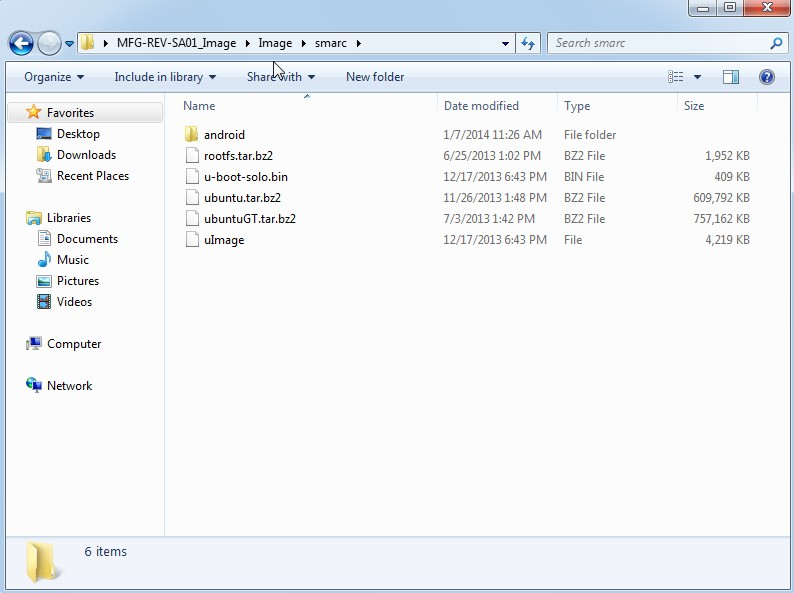794x593 pixels.
Task: Select smarc segment in the address path
Action: pyautogui.click(x=331, y=43)
